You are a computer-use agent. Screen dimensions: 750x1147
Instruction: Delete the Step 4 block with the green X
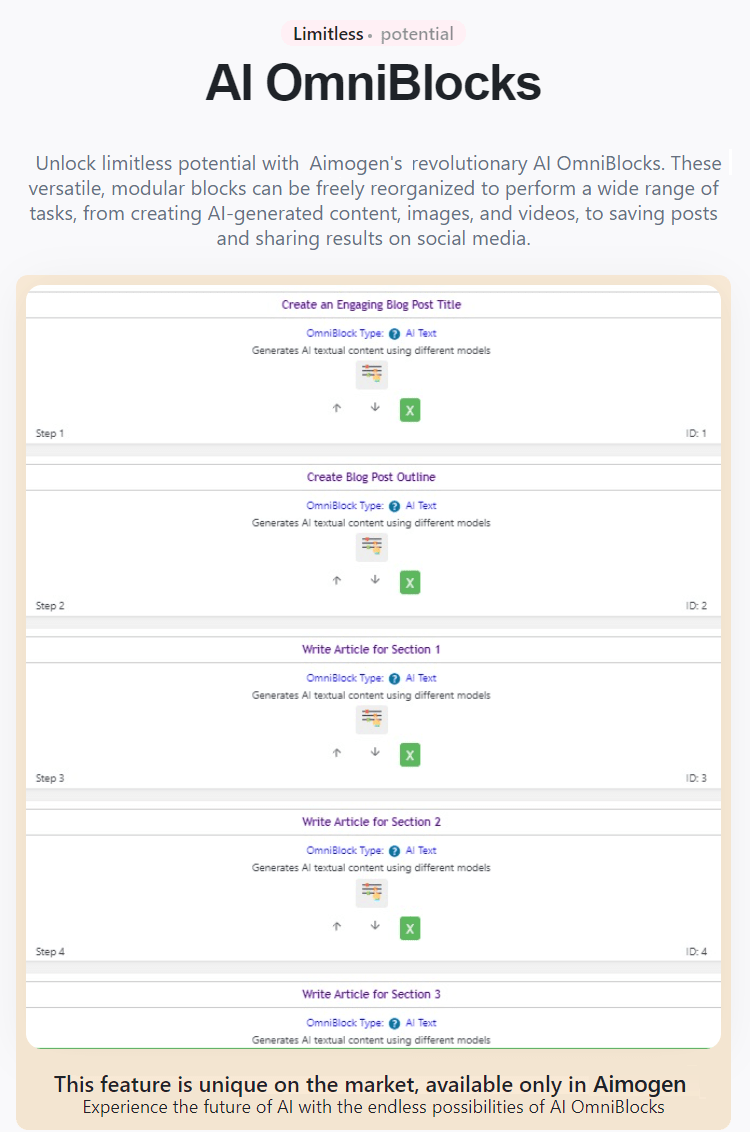(x=409, y=928)
